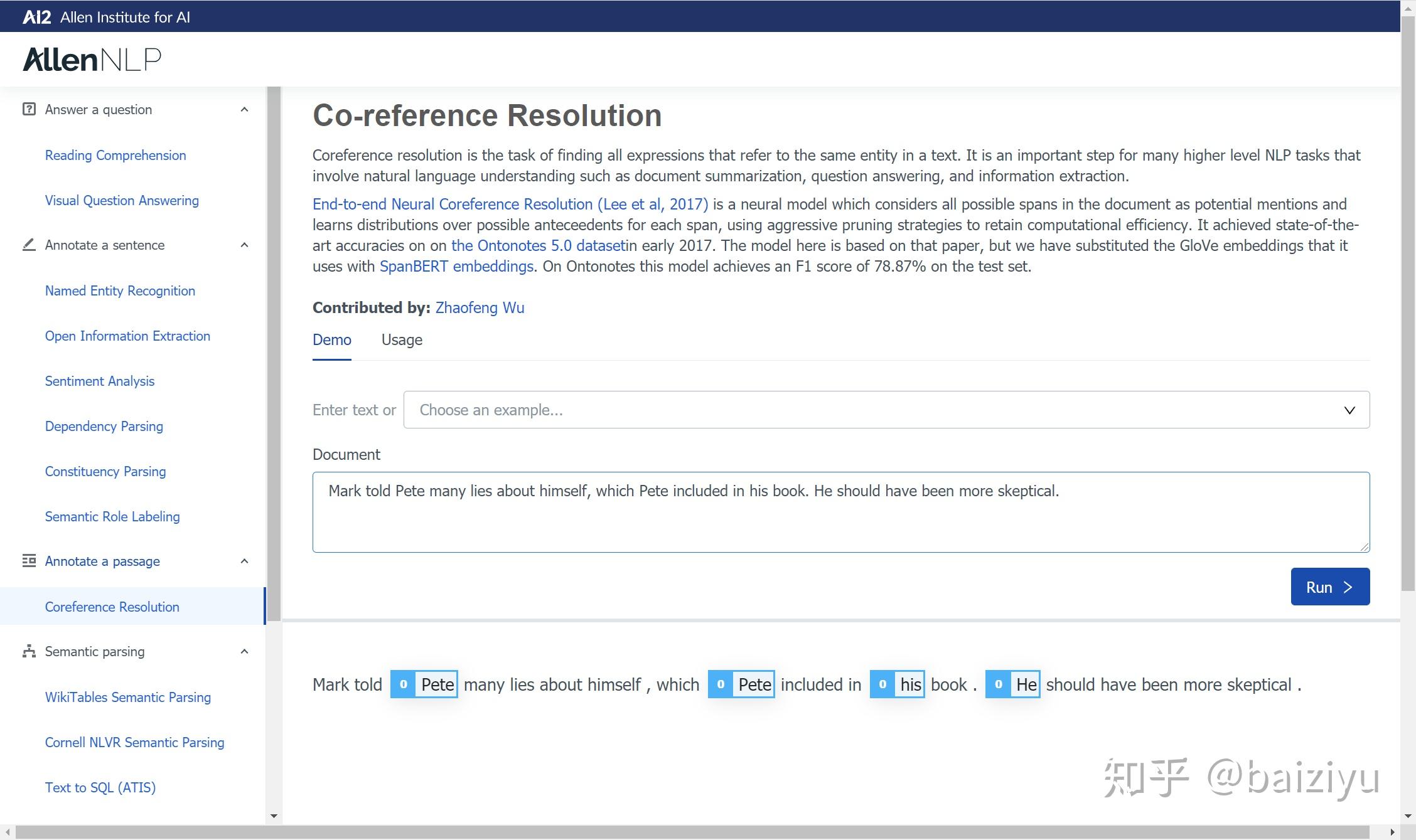
Task: Click the highlighted 'his' coreference mention
Action: (910, 684)
